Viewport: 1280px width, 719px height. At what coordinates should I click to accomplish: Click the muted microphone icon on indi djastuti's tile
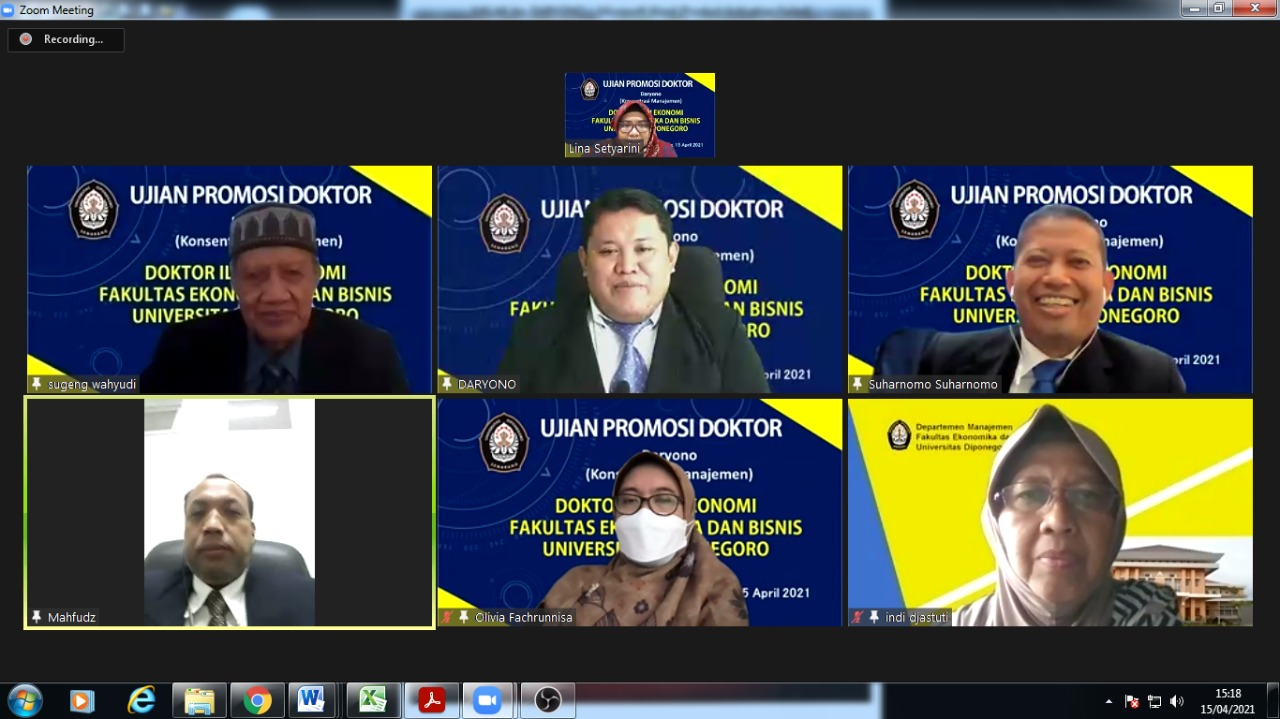(857, 617)
